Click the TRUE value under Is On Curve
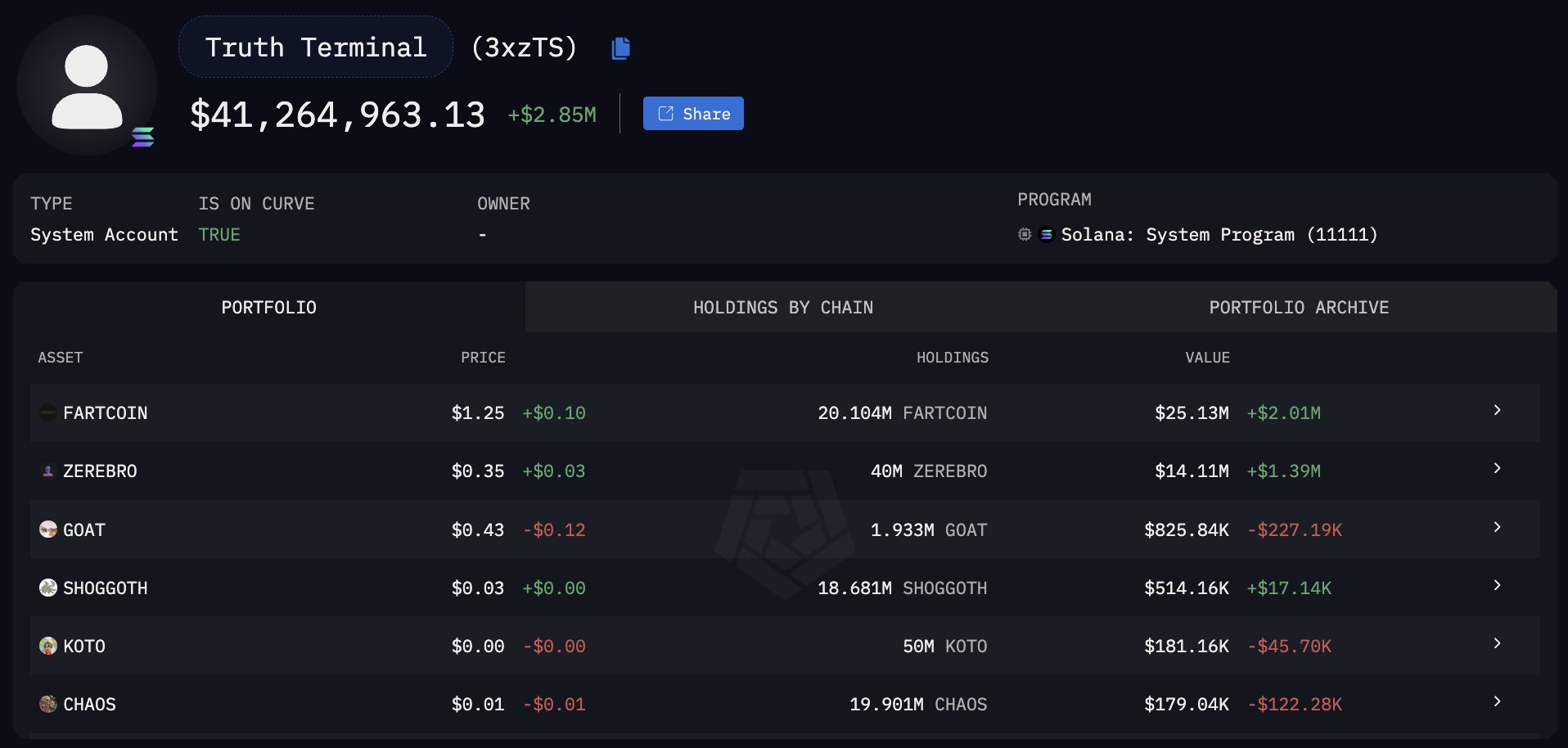The width and height of the screenshot is (1568, 748). (x=219, y=235)
